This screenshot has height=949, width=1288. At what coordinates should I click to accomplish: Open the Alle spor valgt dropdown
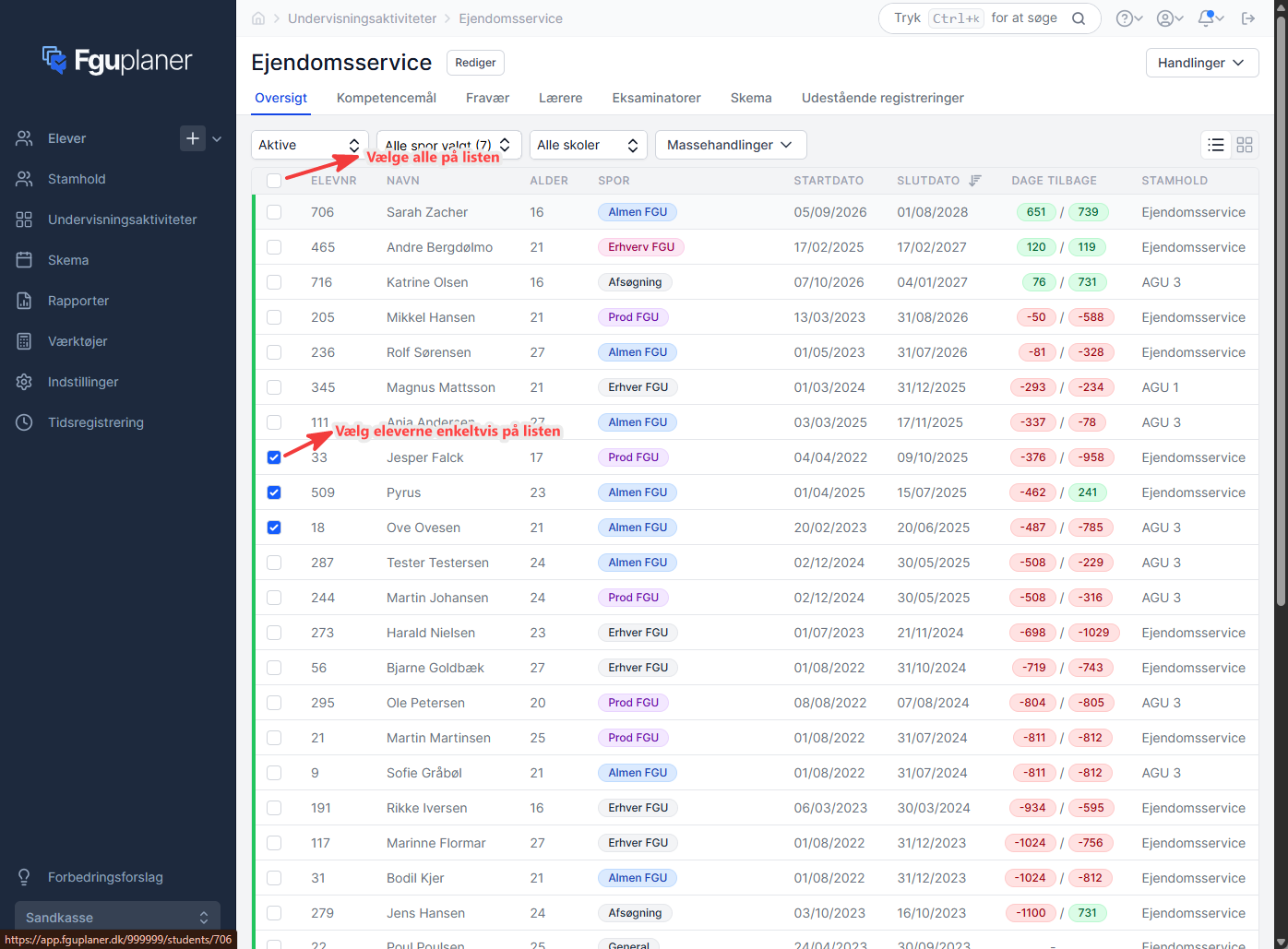tap(449, 145)
